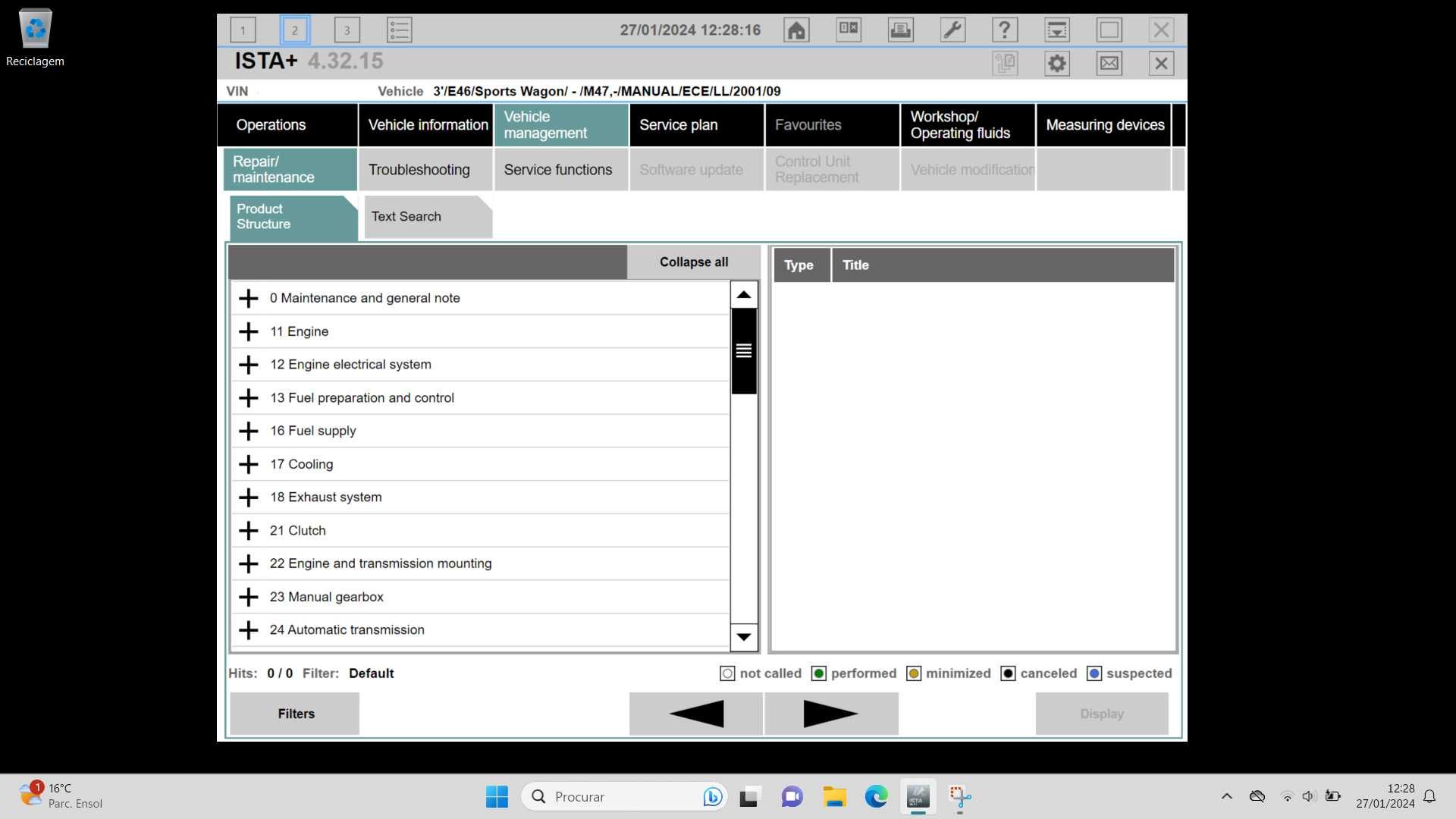Switch to Troubleshooting sub-tab

click(x=426, y=170)
